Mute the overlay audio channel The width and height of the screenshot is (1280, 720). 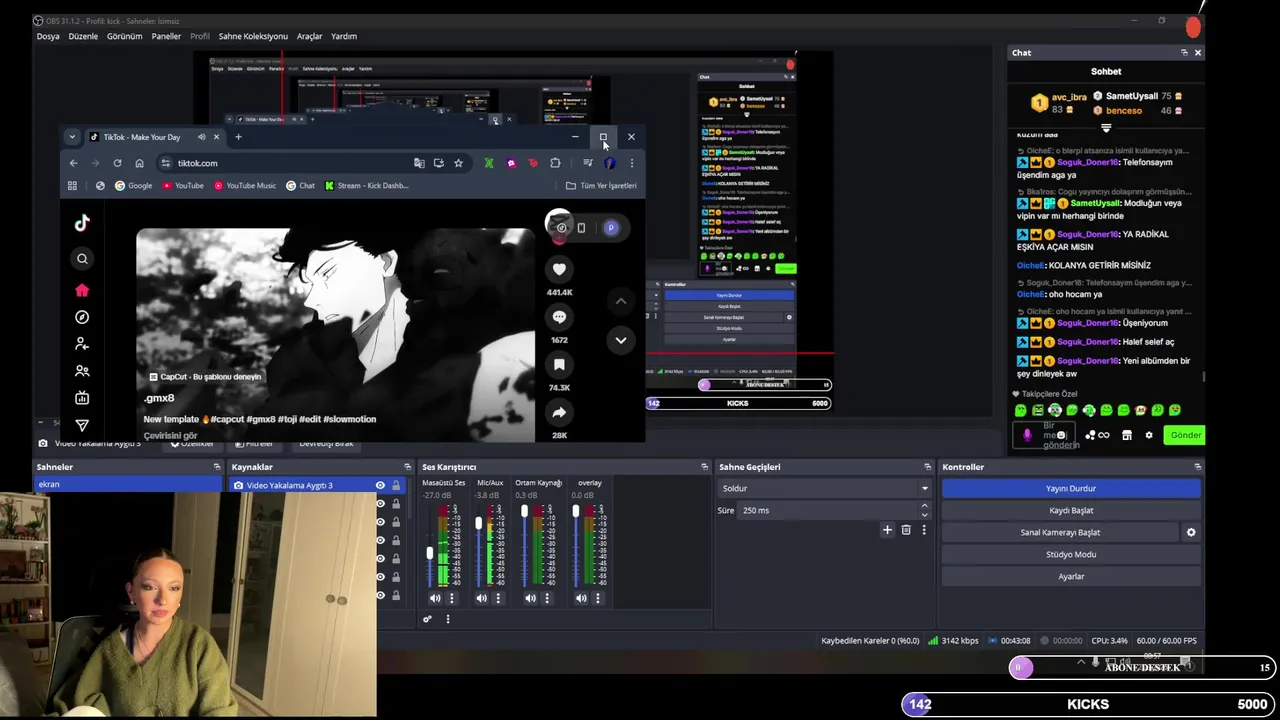tap(581, 598)
